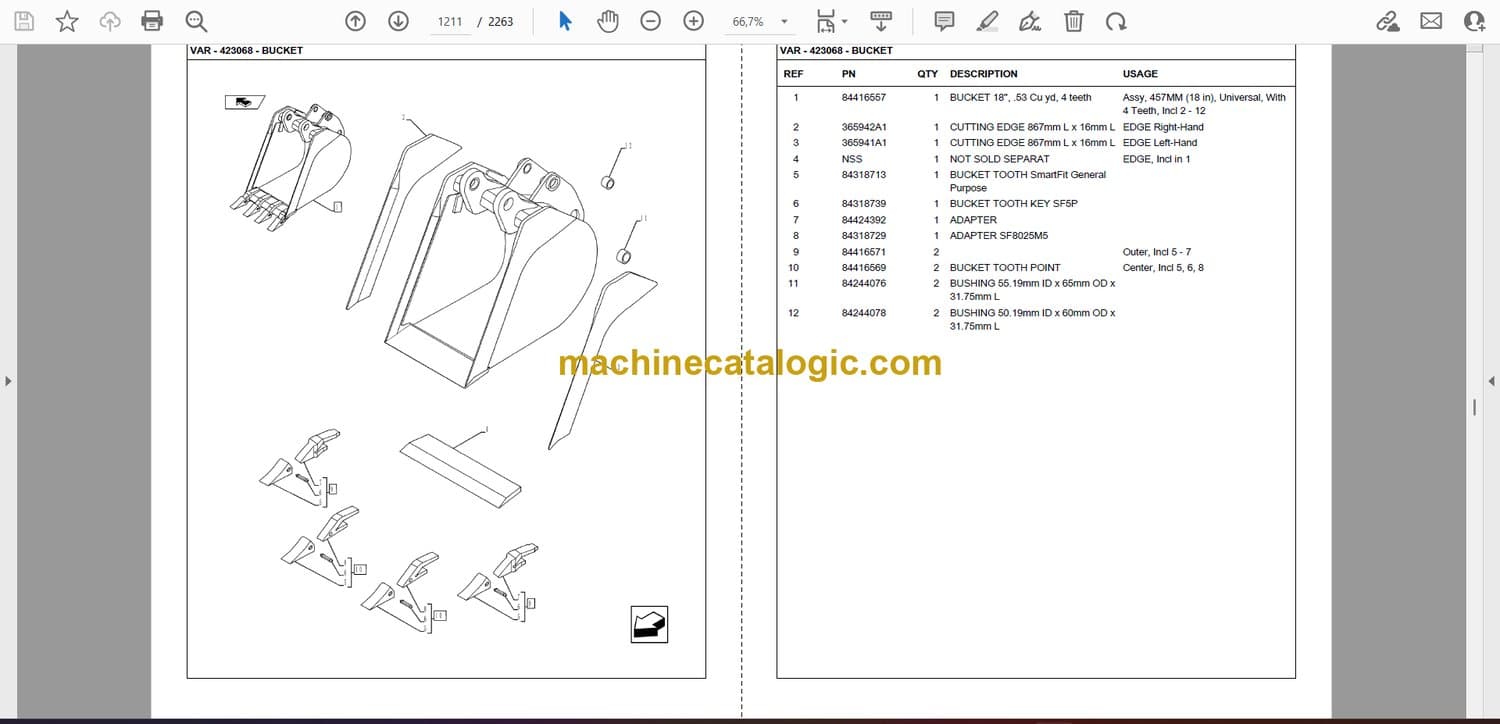Click the NSS part number entry
Viewport: 1500px width, 724px height.
click(x=852, y=159)
